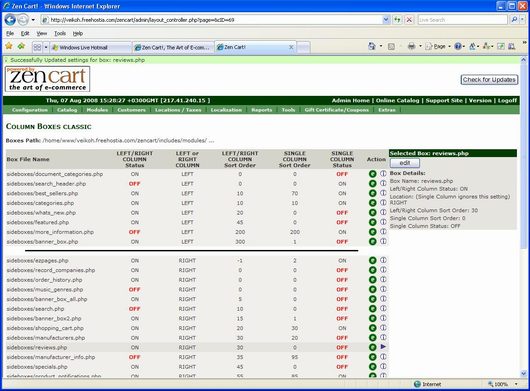
Task: Click the sideboxes/manufacturers.php row text
Action: [x=46, y=338]
